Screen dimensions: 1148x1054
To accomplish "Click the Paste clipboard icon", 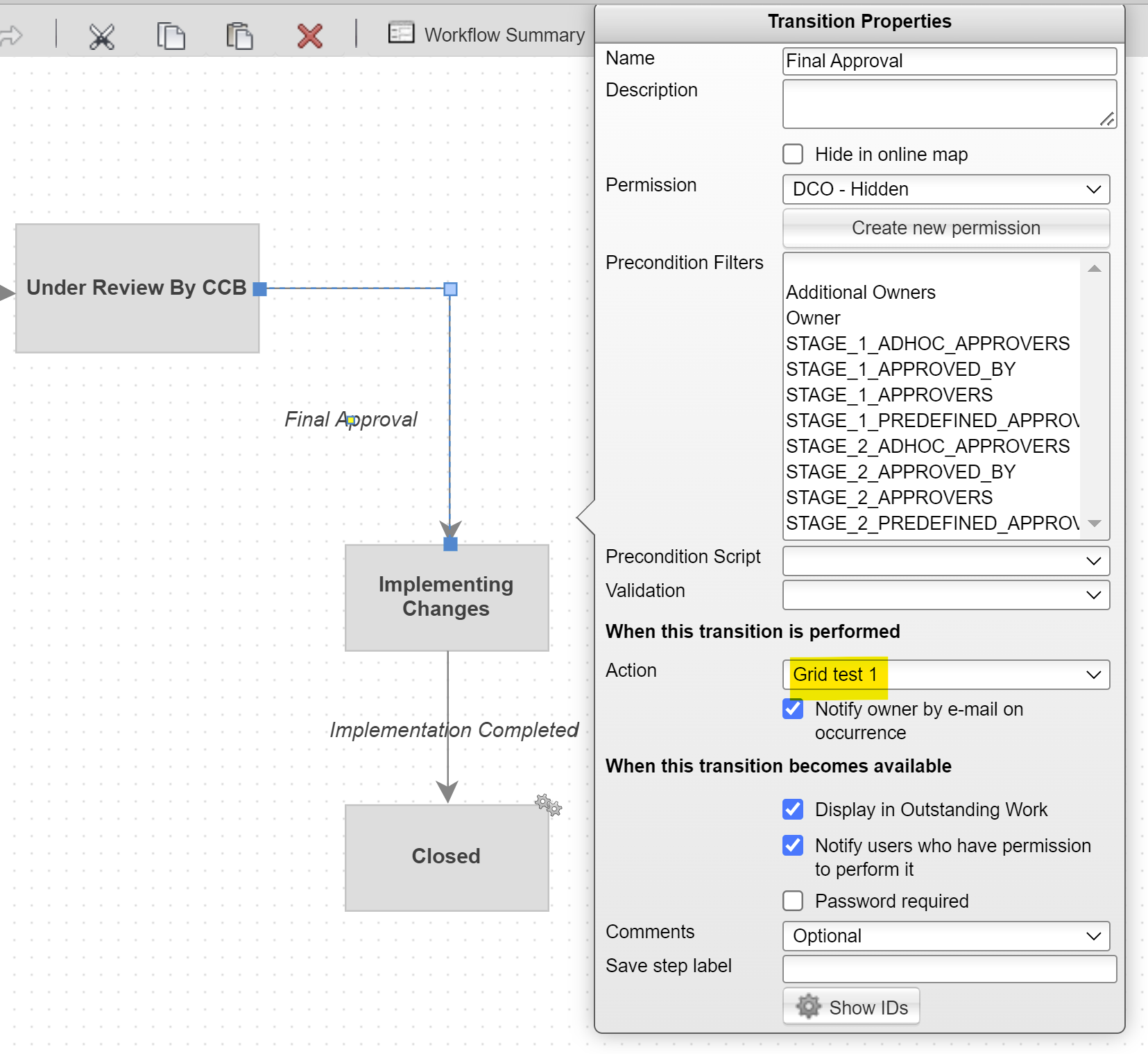I will (x=239, y=36).
